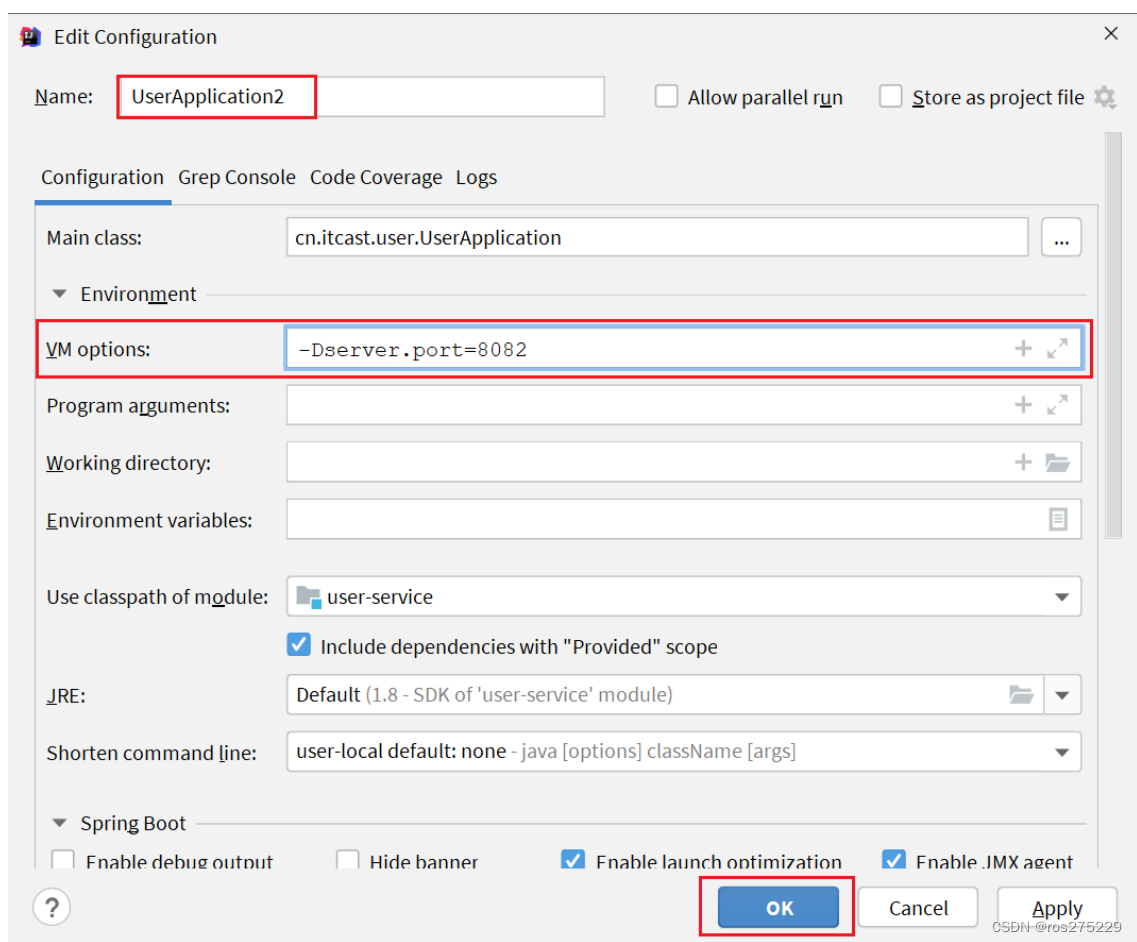Click the user-service module folder icon

(x=309, y=597)
